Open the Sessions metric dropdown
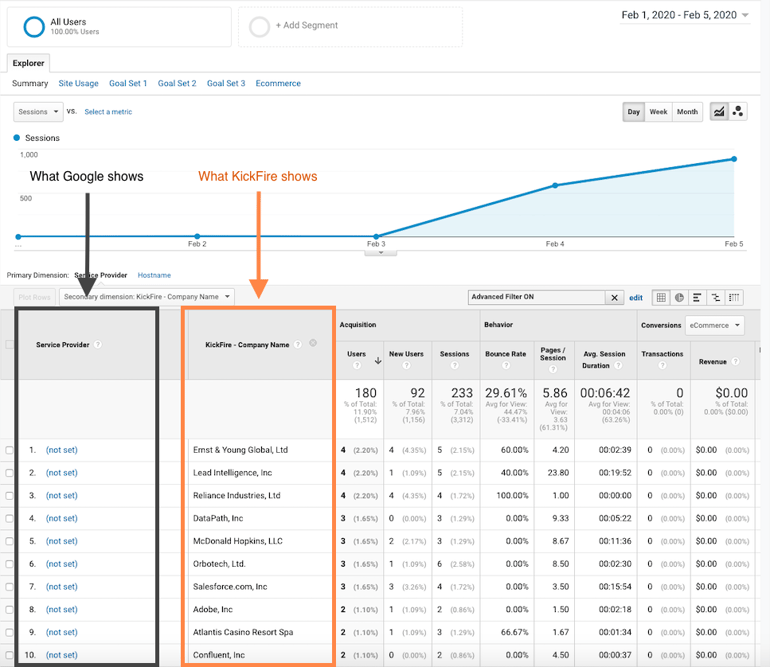The width and height of the screenshot is (770, 667). click(x=38, y=112)
